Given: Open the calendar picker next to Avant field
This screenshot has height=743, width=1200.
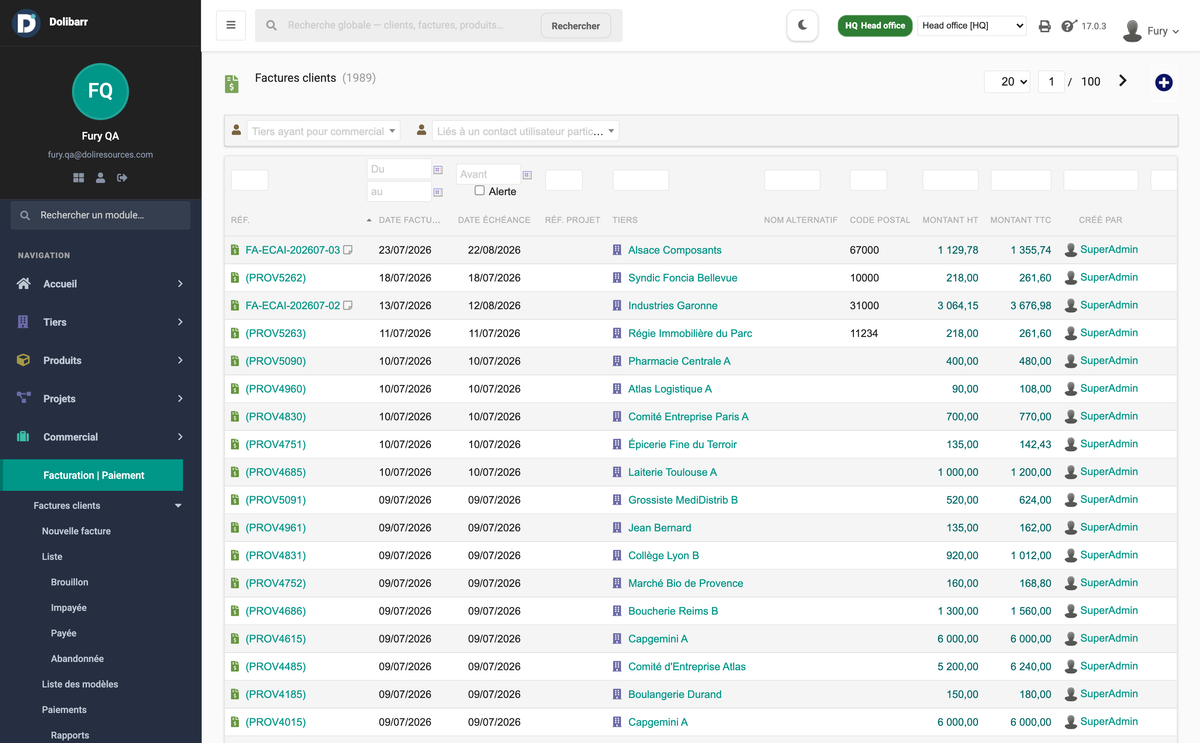Looking at the screenshot, I should click(x=527, y=175).
